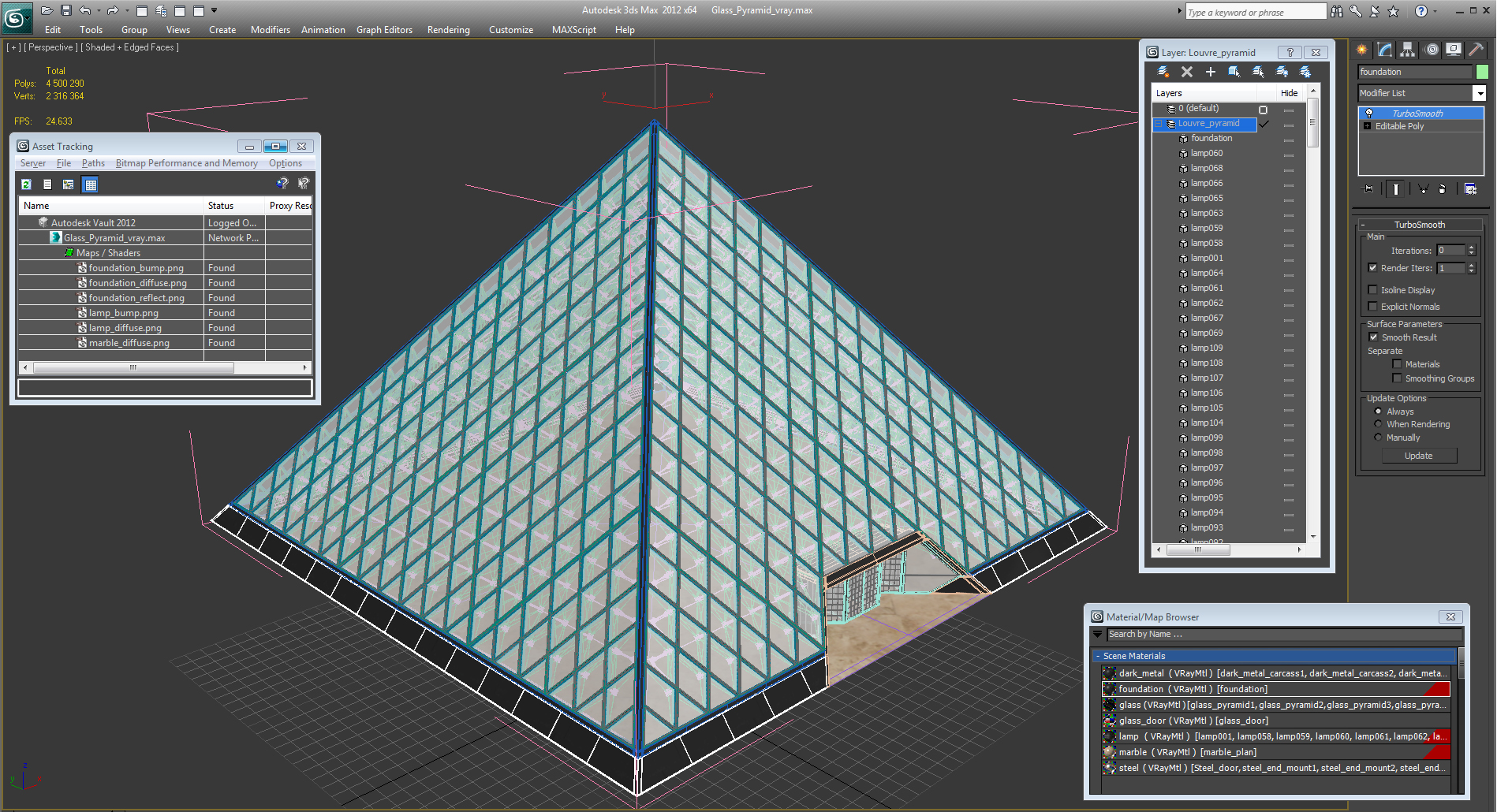This screenshot has height=812, width=1497.
Task: Select the When Rendering update option
Action: [1378, 424]
